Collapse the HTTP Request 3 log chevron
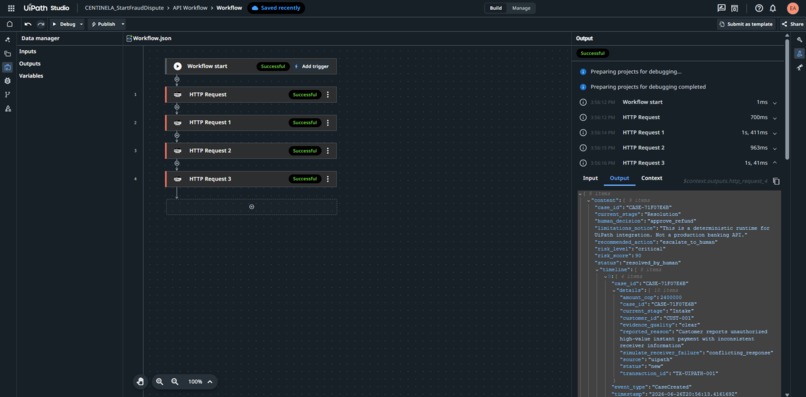806x397 pixels. [775, 163]
